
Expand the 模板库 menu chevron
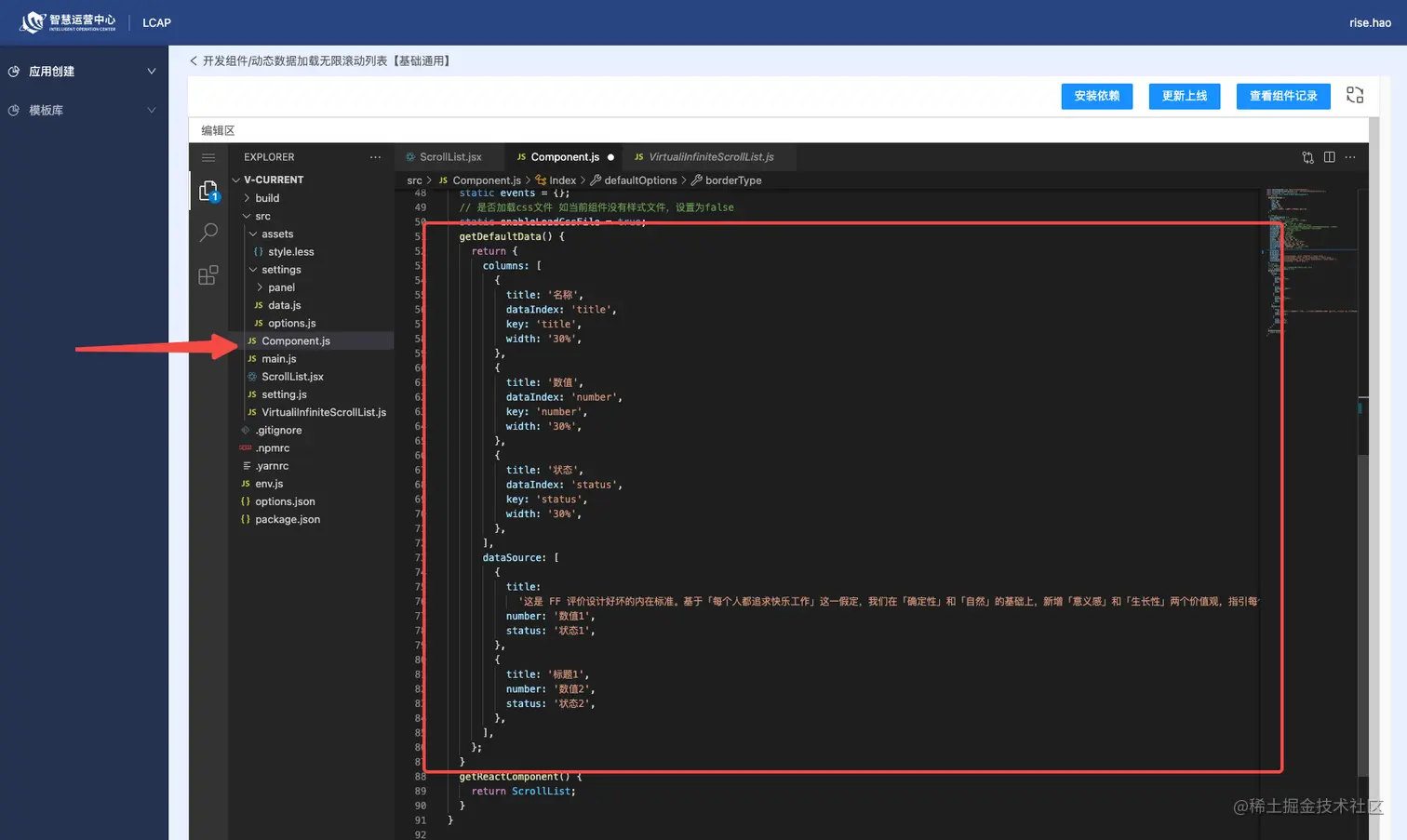152,111
